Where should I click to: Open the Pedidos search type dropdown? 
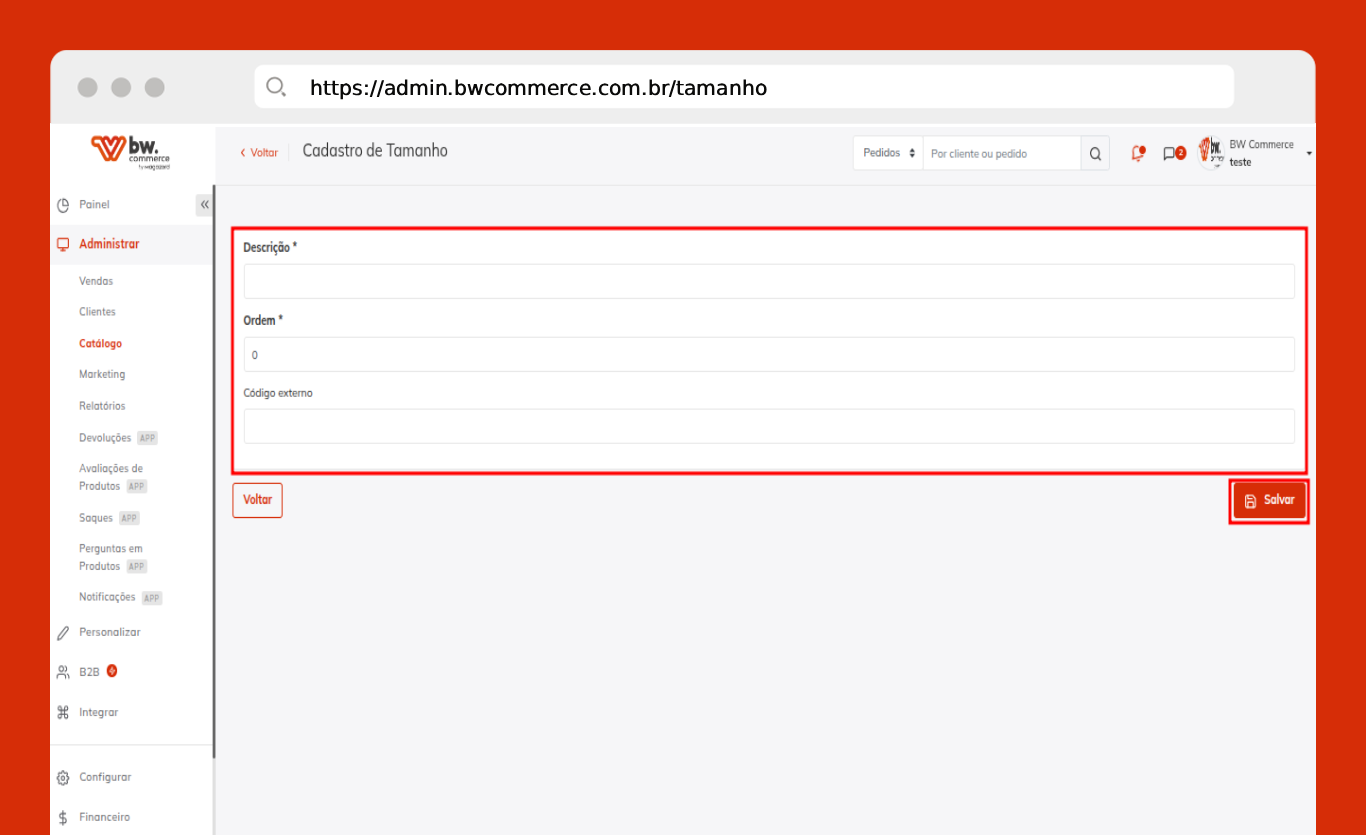click(888, 154)
